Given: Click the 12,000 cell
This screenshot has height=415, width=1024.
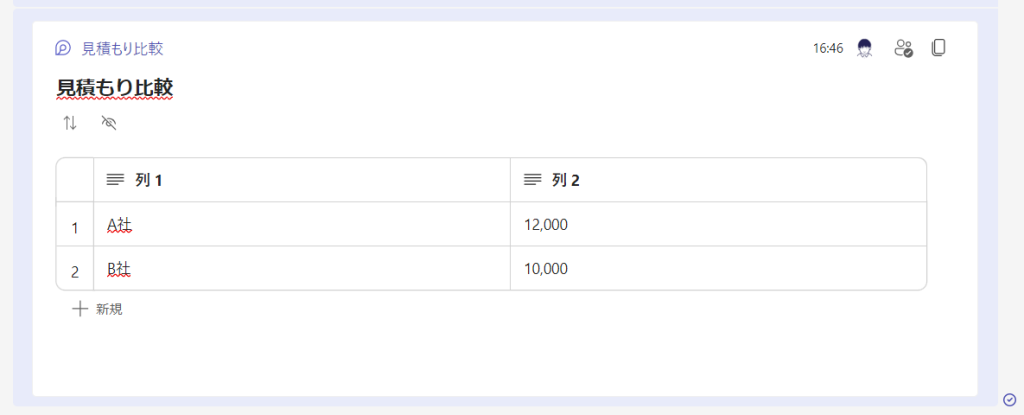Looking at the screenshot, I should 716,225.
